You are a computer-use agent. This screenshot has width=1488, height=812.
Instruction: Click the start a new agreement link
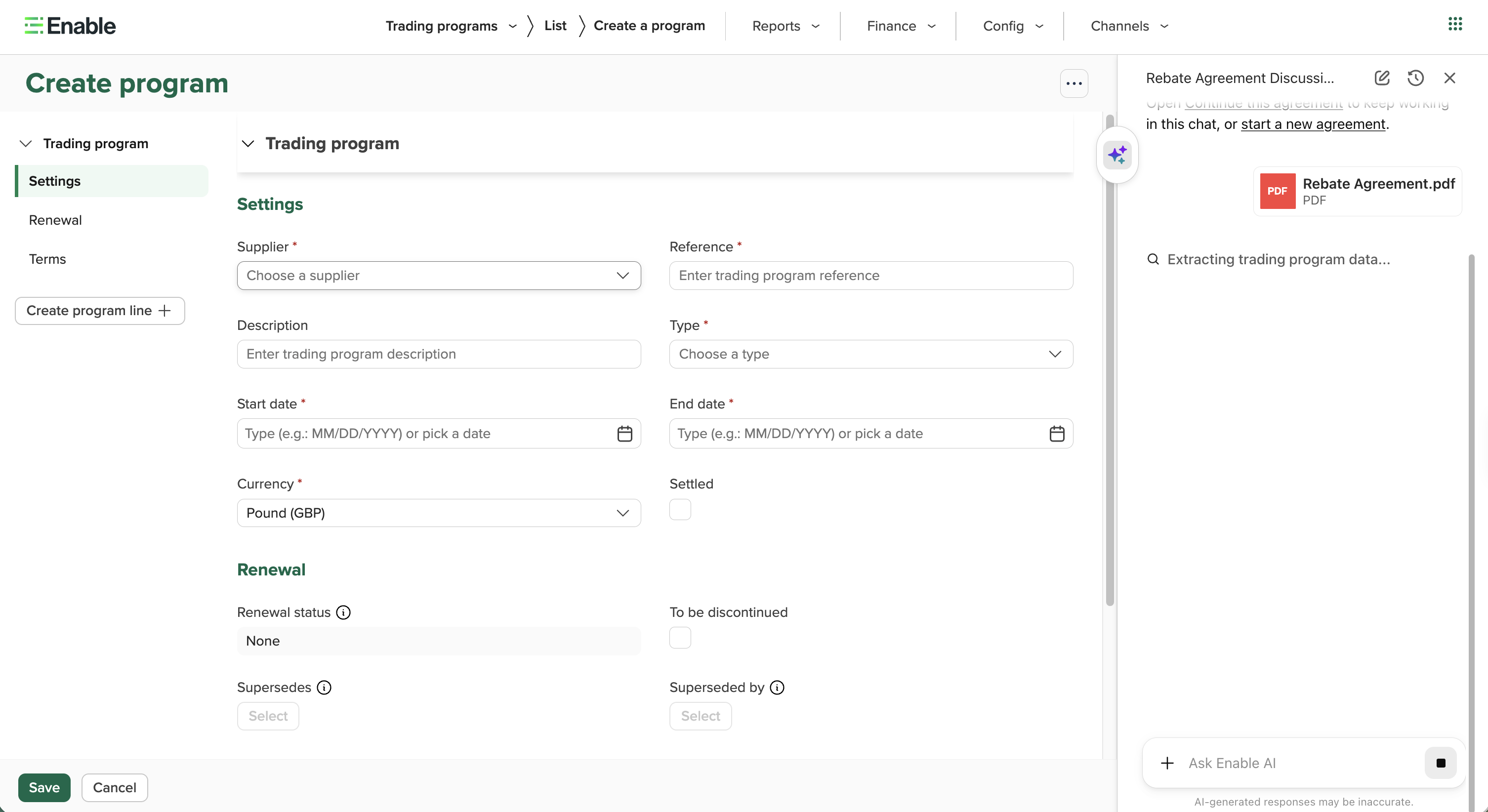[x=1313, y=123]
